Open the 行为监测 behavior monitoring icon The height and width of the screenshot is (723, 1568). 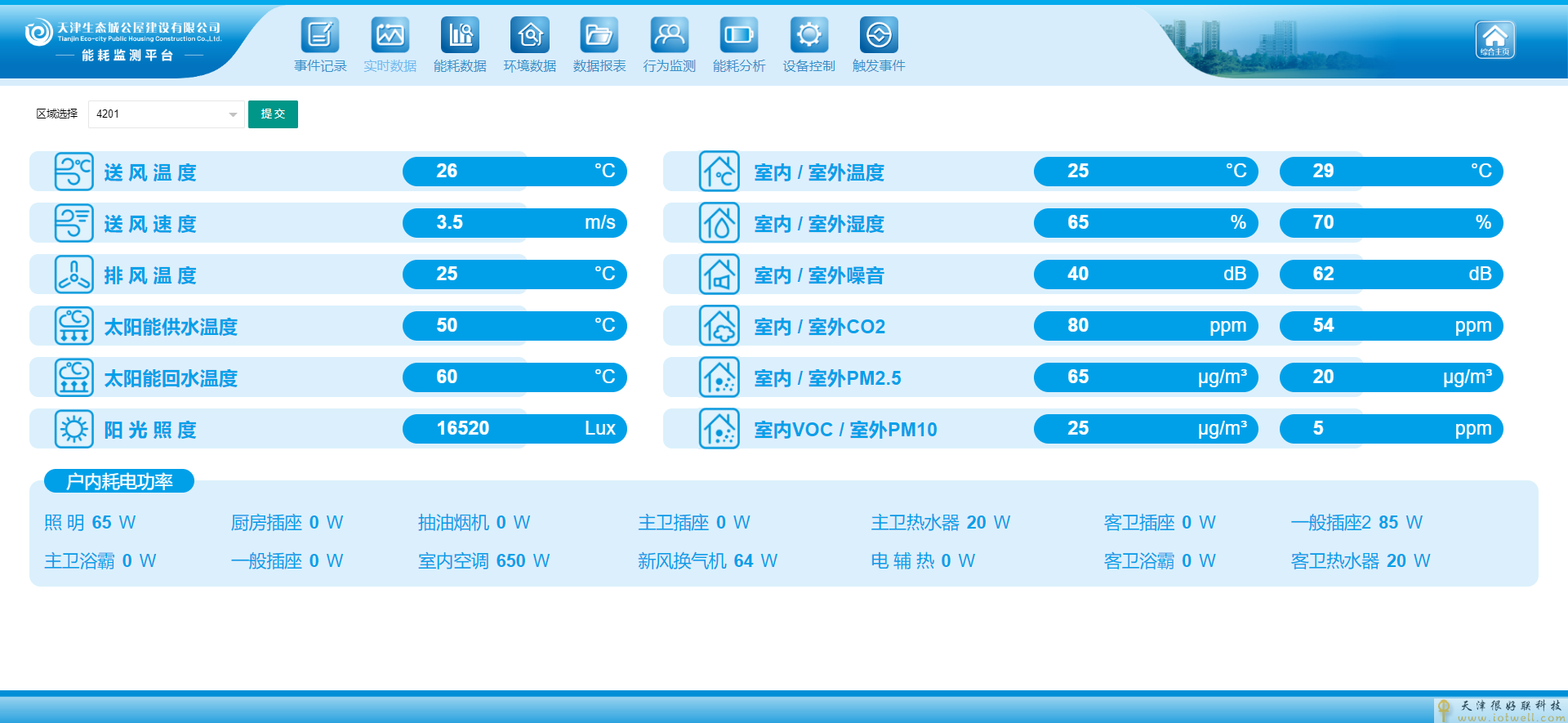[x=669, y=35]
